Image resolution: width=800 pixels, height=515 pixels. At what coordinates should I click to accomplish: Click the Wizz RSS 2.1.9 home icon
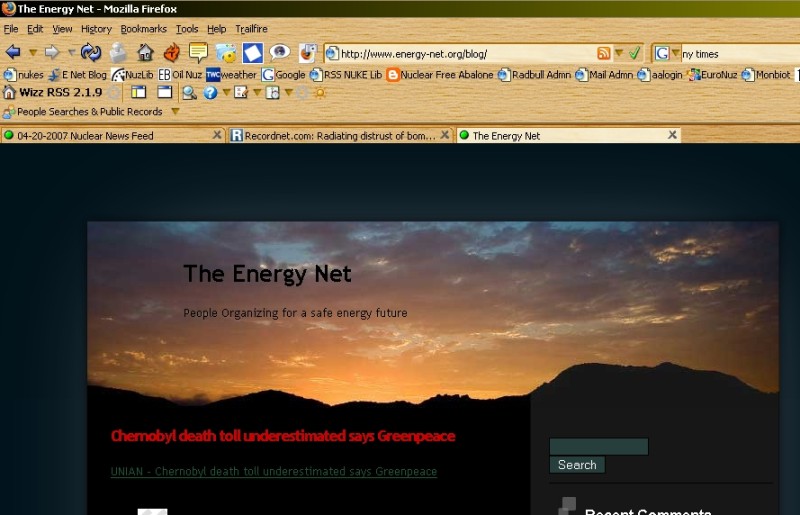tap(9, 92)
